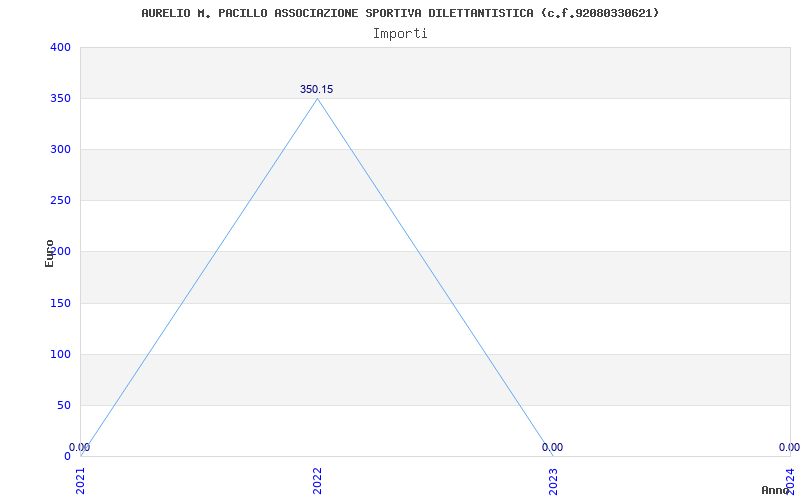
Task: Click the association name chart title
Action: pos(400,13)
